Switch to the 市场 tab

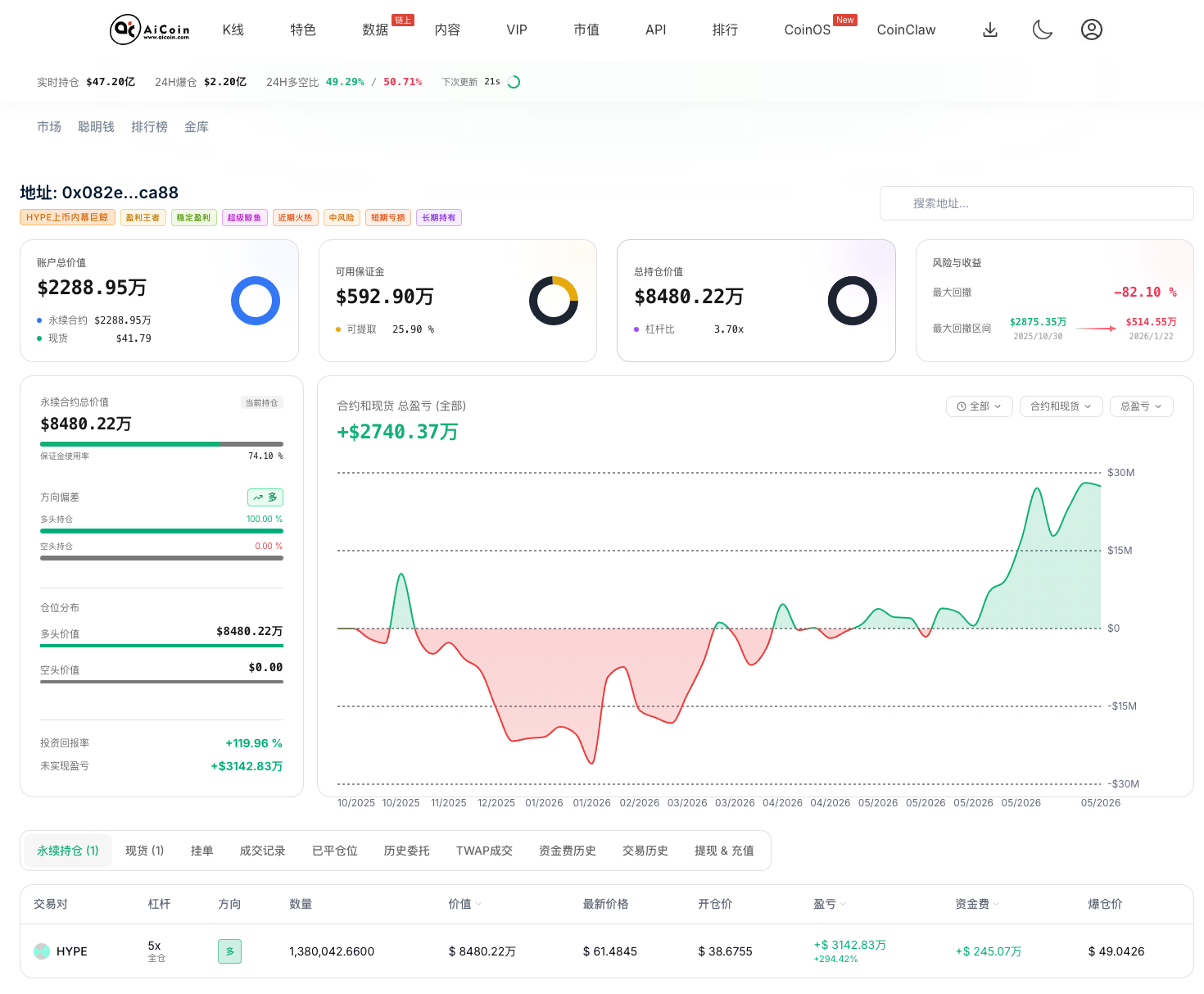coord(49,127)
